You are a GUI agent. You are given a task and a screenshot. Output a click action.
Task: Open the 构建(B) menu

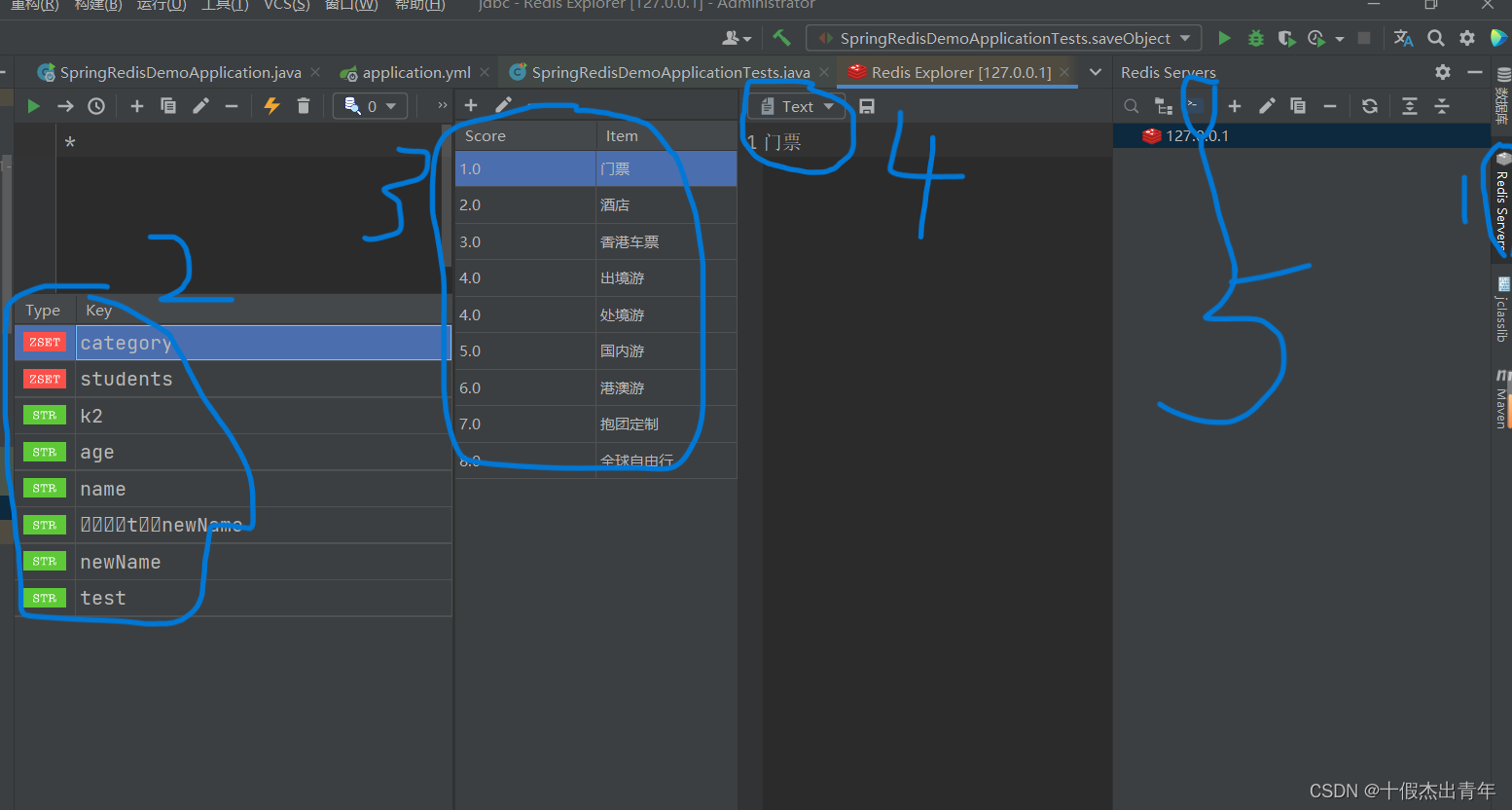98,5
